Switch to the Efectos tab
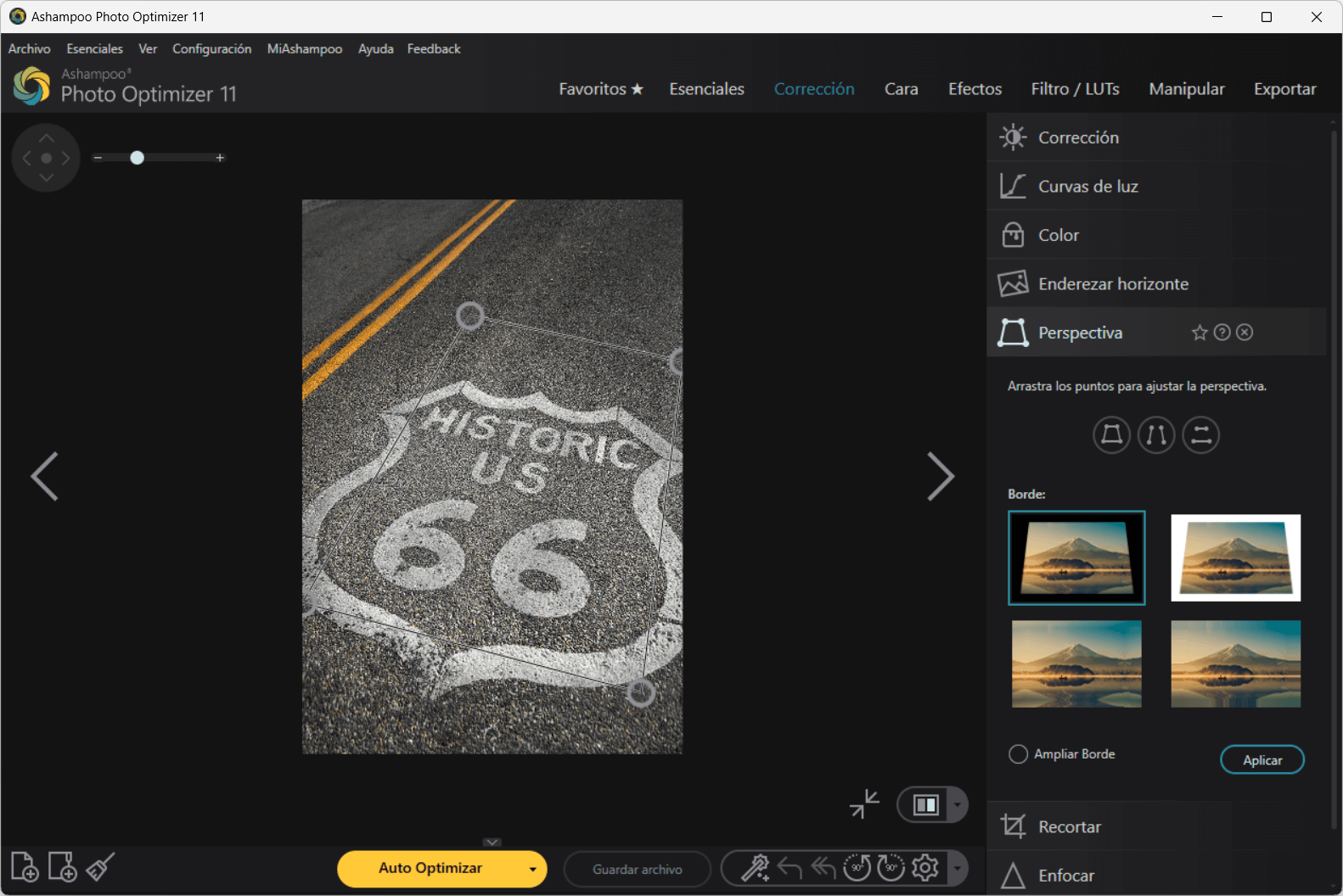Screen dimensions: 1343x896 [975, 89]
